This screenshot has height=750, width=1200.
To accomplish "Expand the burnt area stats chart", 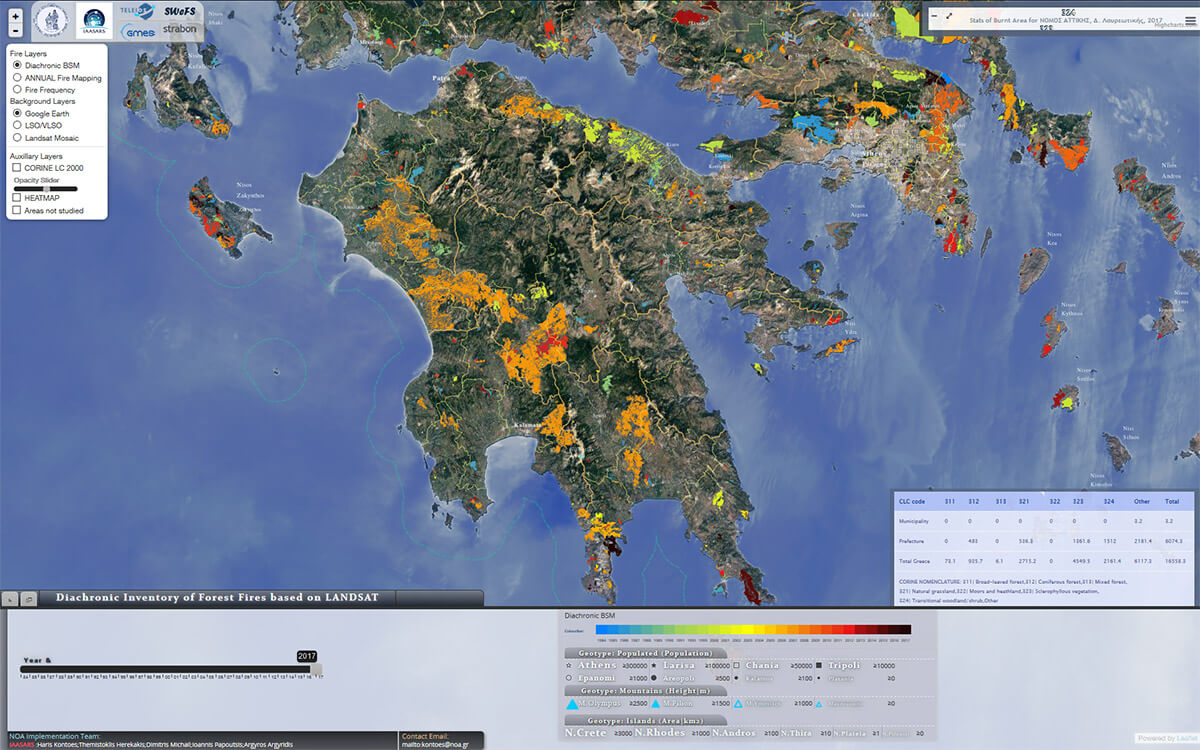I will point(948,16).
